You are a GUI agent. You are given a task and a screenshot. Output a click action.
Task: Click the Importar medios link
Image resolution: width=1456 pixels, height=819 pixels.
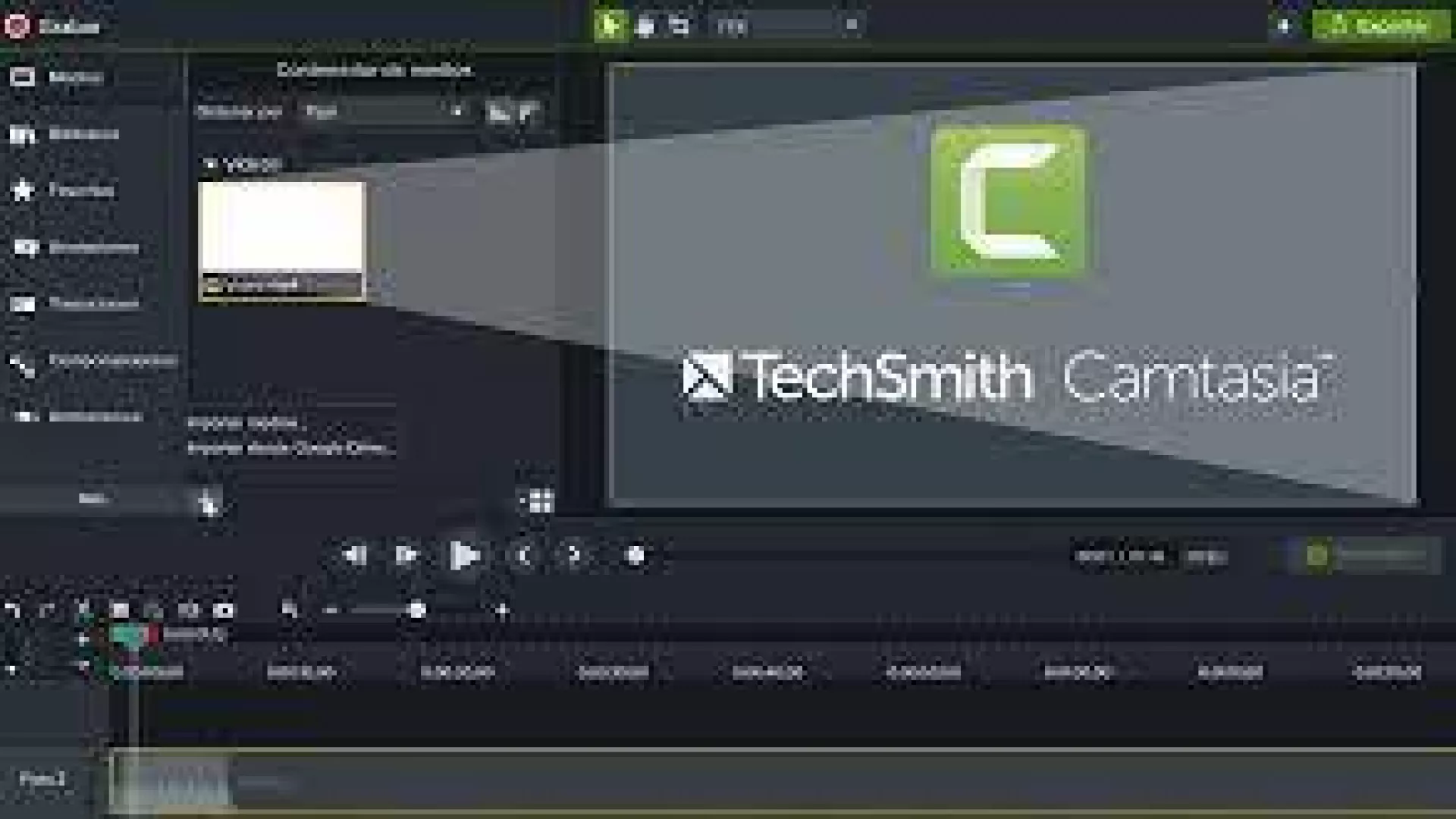(x=244, y=422)
